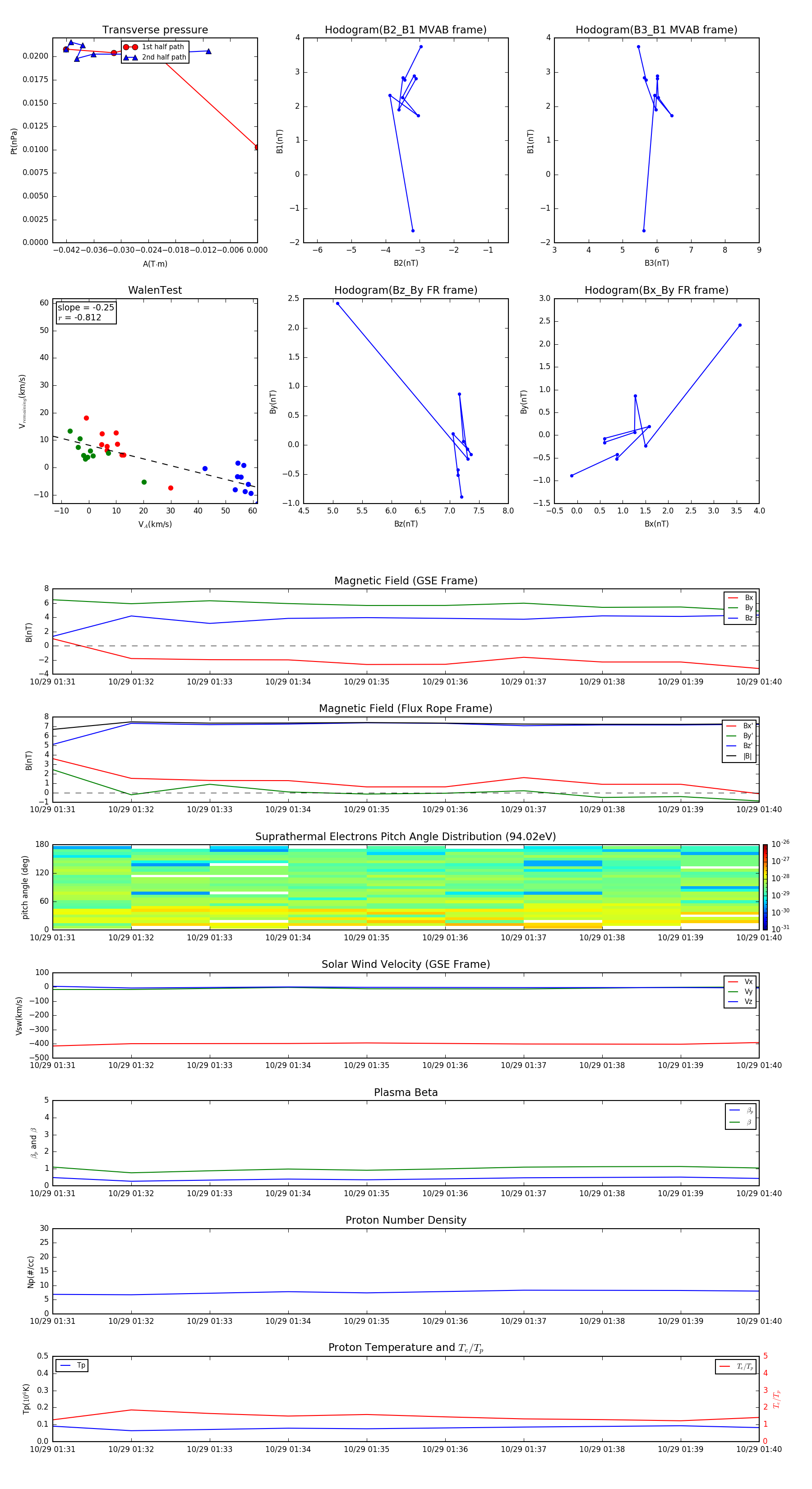
Task: Click the 'Solar Wind Velocity (GSE Frame)' title
Action: [406, 964]
